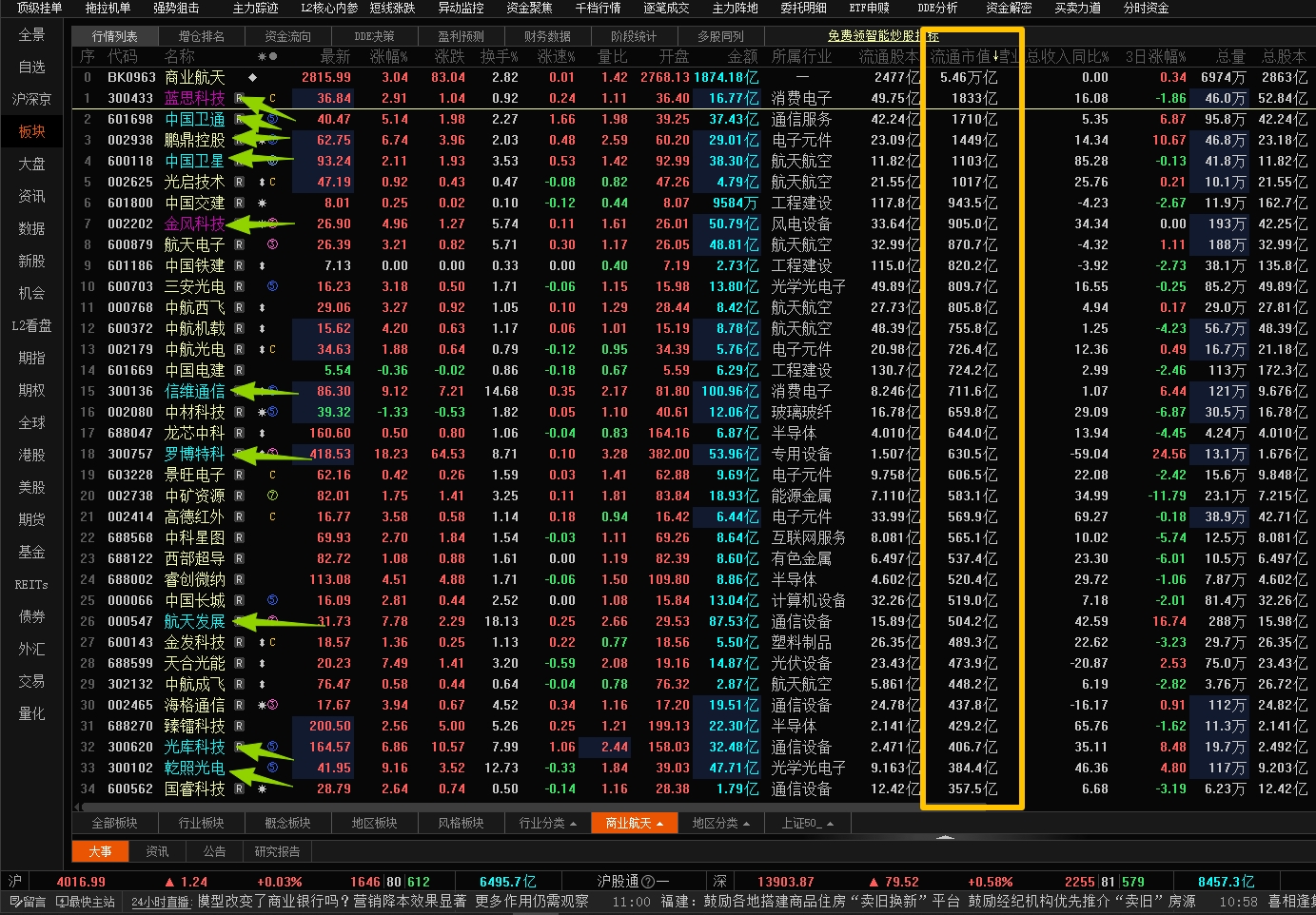Open the DDE决策 tab
Screen dimensions: 1316x915
374,36
